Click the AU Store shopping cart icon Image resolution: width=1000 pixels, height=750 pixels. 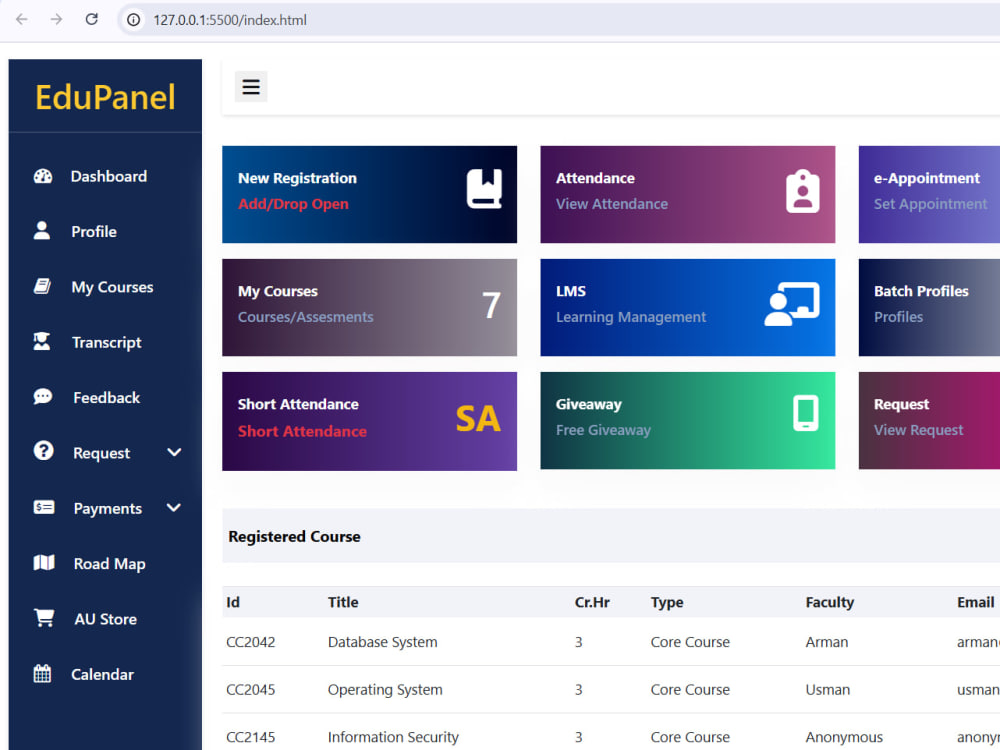coord(44,617)
